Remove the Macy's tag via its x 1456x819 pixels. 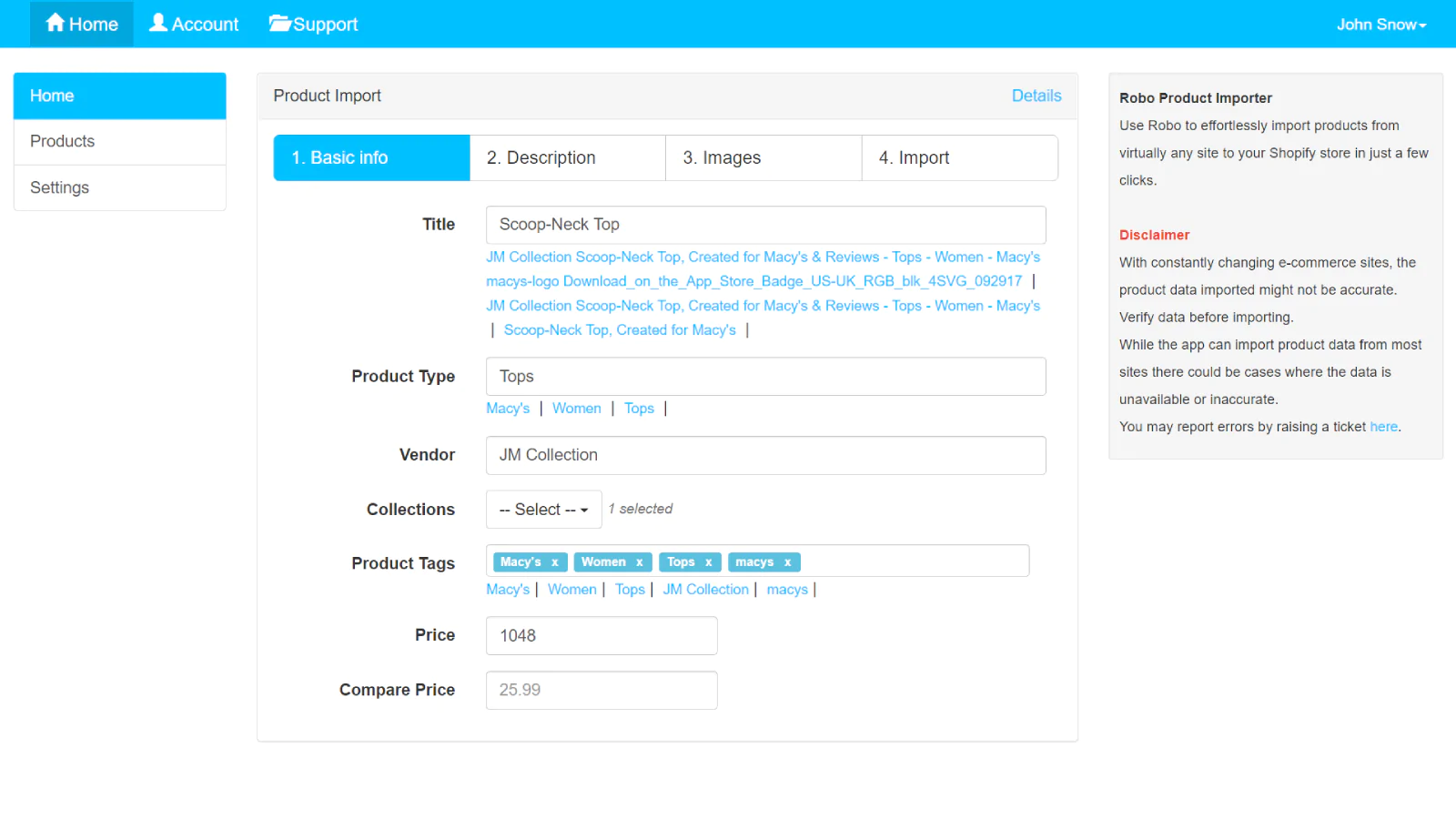(x=555, y=562)
